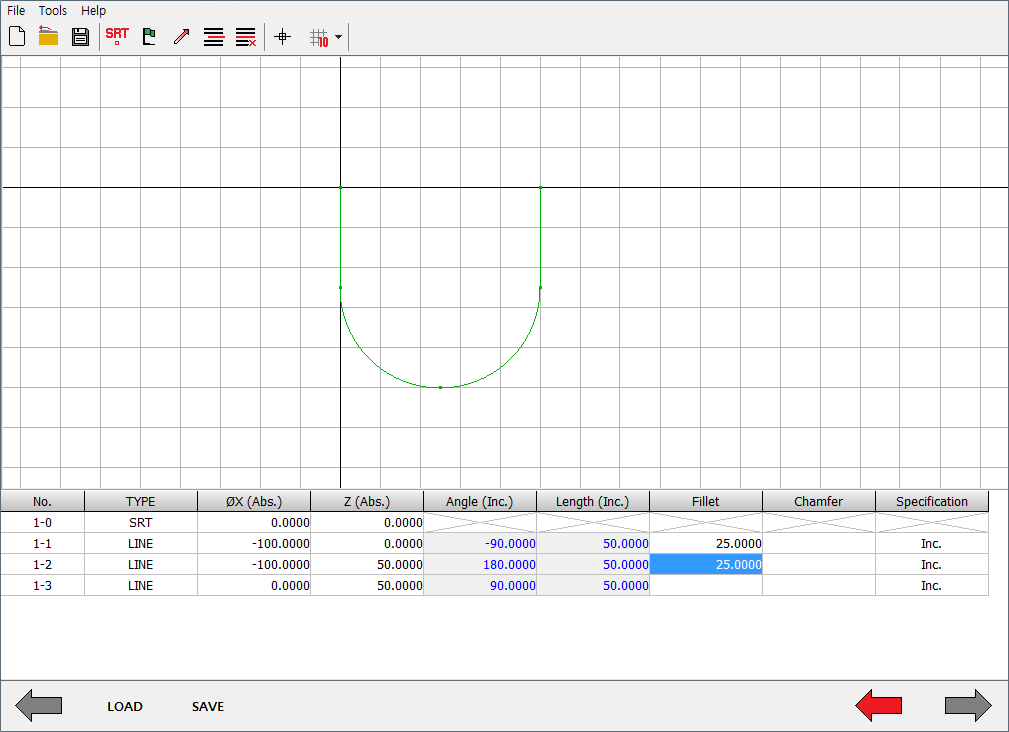Select row 1-1 number cell
Image resolution: width=1009 pixels, height=732 pixels.
(42, 544)
